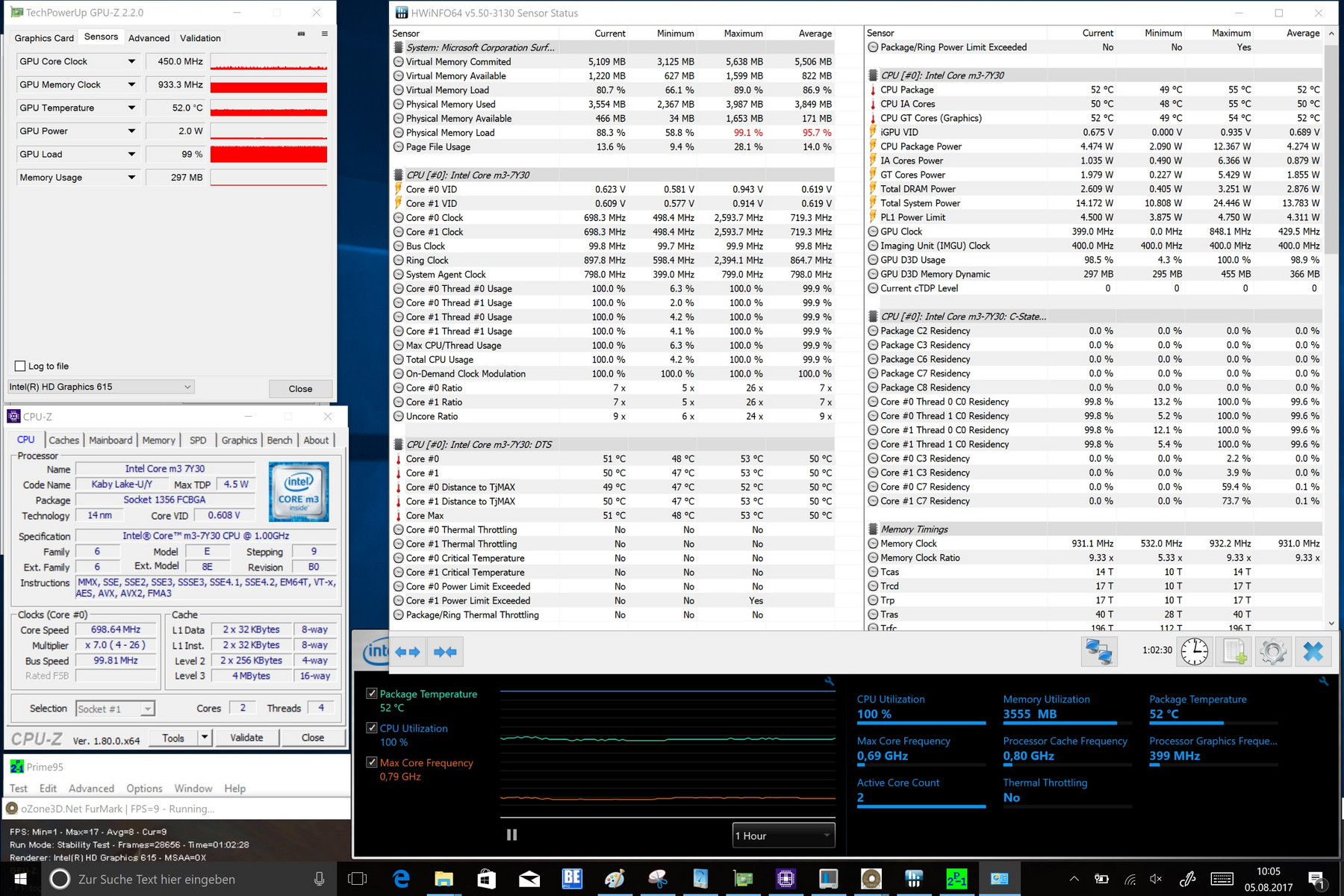The width and height of the screenshot is (1344, 896).
Task: Switch to the Validation tab in GPU-Z
Action: (200, 38)
